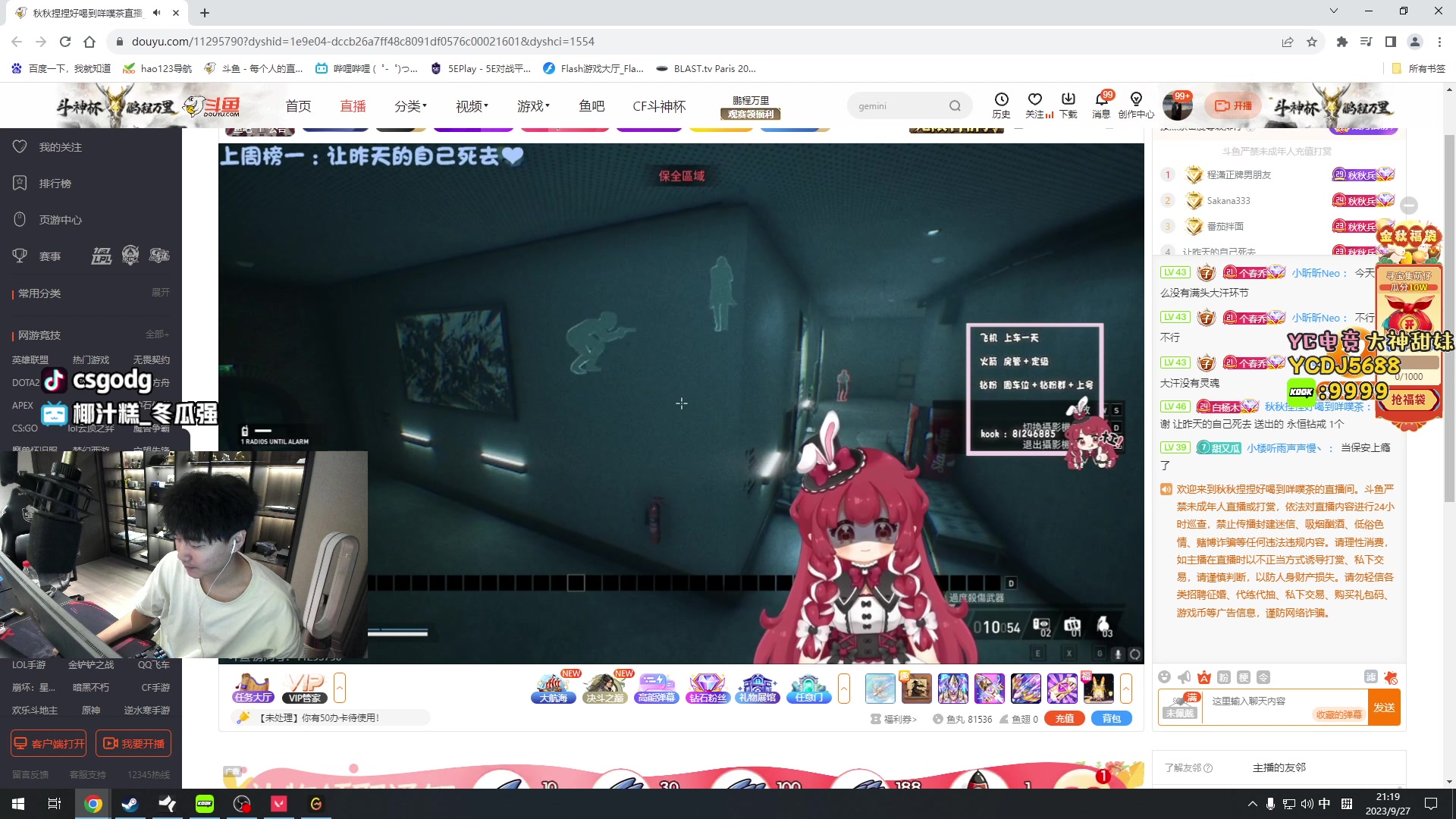Expand 常用分类 with 展开
Screen dimensions: 1456x819
point(161,293)
